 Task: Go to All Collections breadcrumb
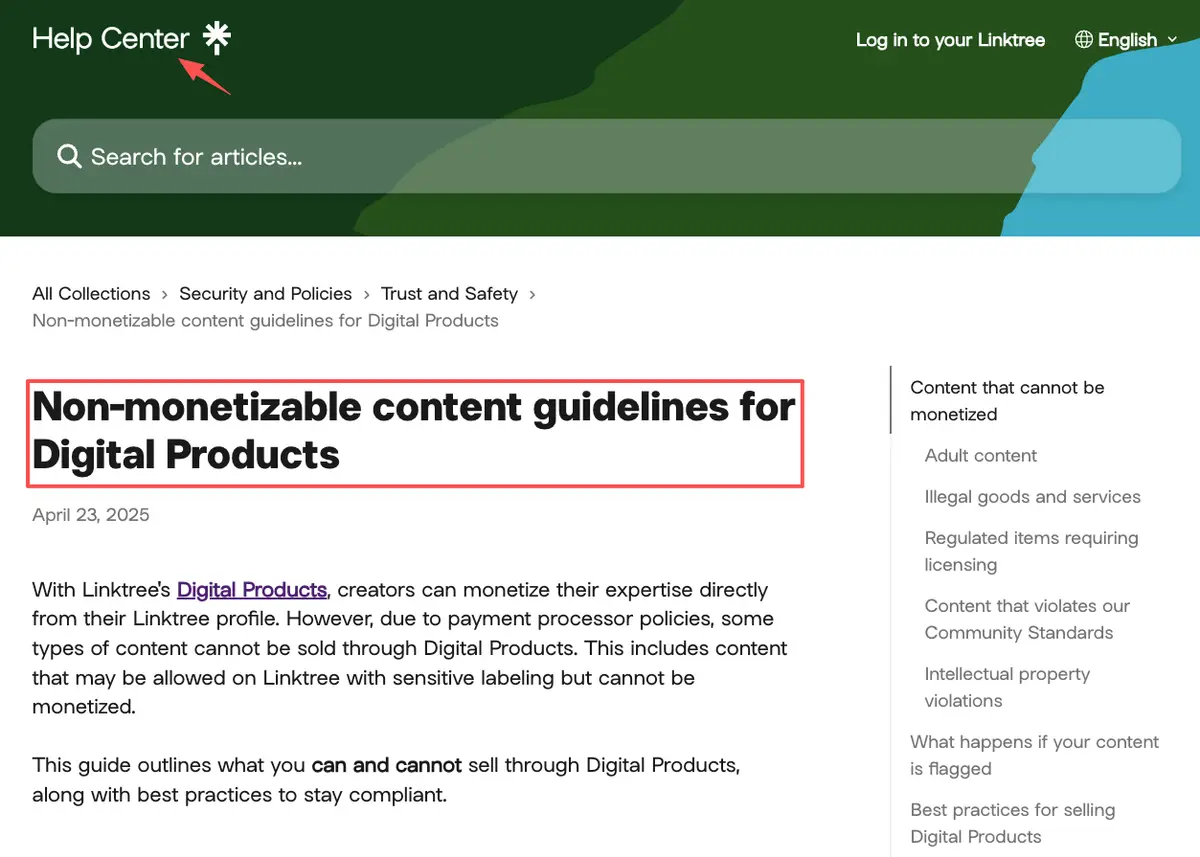tap(91, 294)
